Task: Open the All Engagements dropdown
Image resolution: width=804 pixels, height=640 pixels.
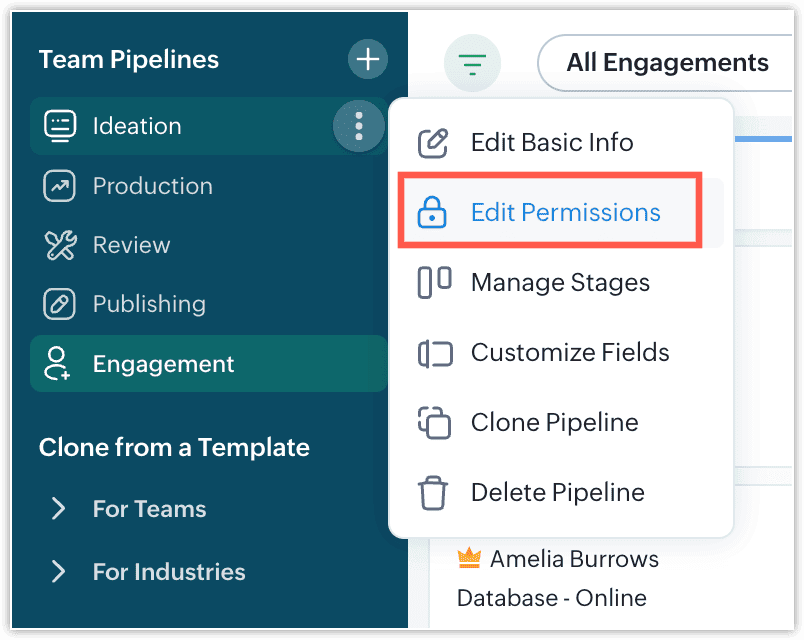Action: pyautogui.click(x=666, y=64)
